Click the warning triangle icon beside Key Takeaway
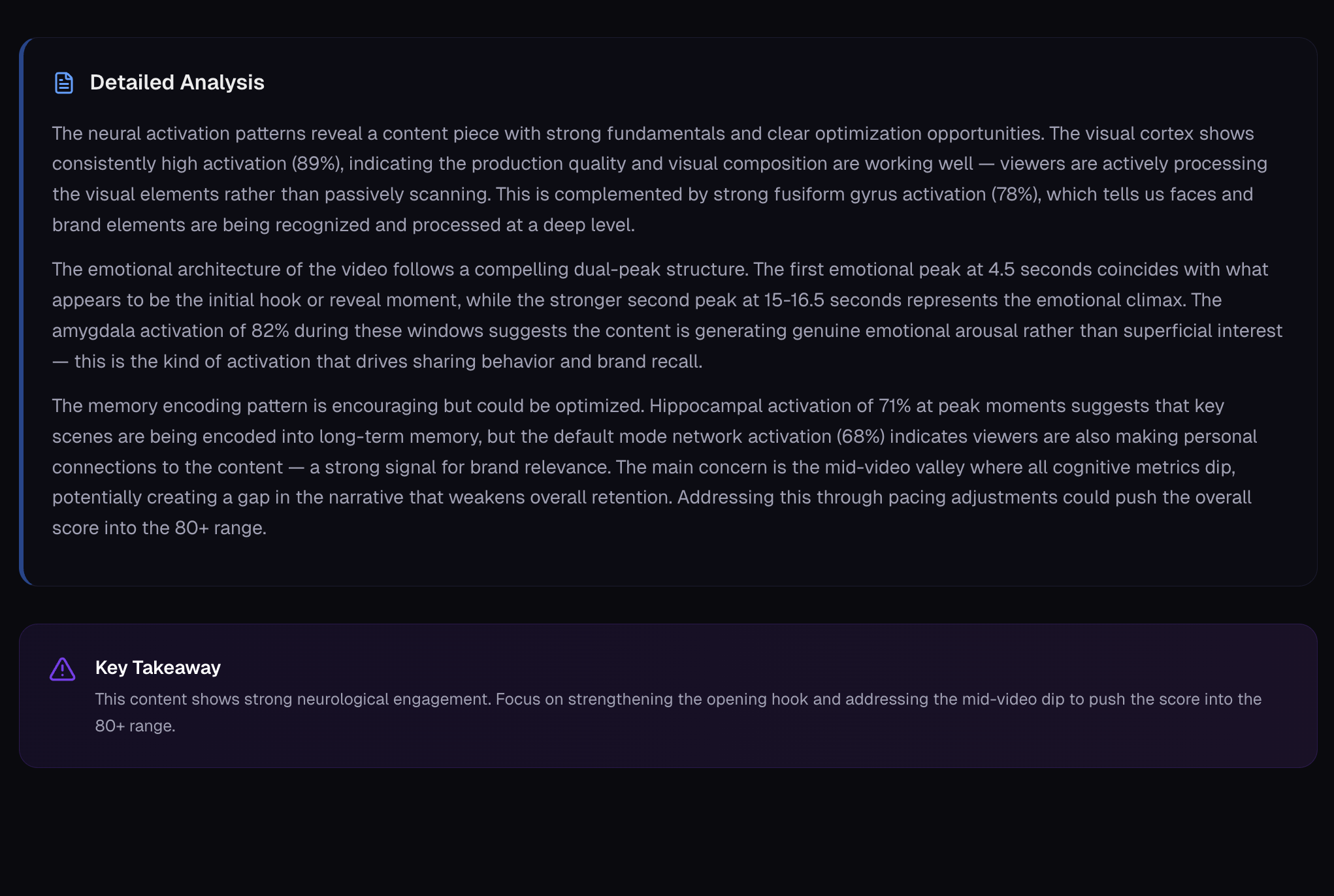 click(x=63, y=669)
